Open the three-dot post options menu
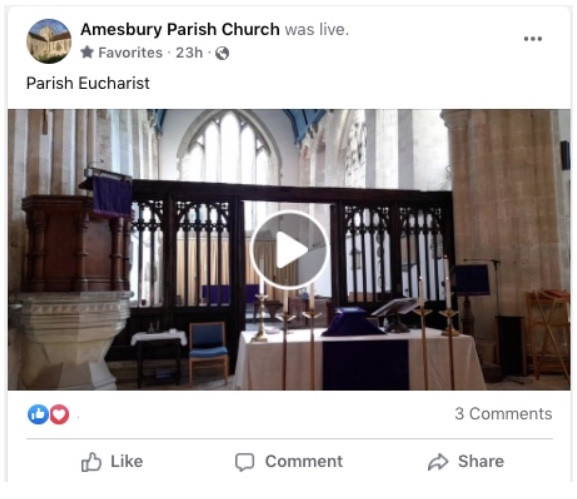The height and width of the screenshot is (499, 577). click(x=533, y=39)
